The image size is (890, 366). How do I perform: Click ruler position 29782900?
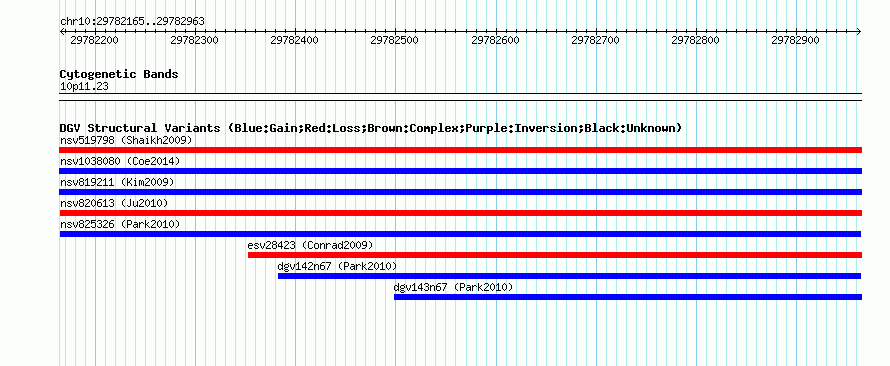coord(796,40)
